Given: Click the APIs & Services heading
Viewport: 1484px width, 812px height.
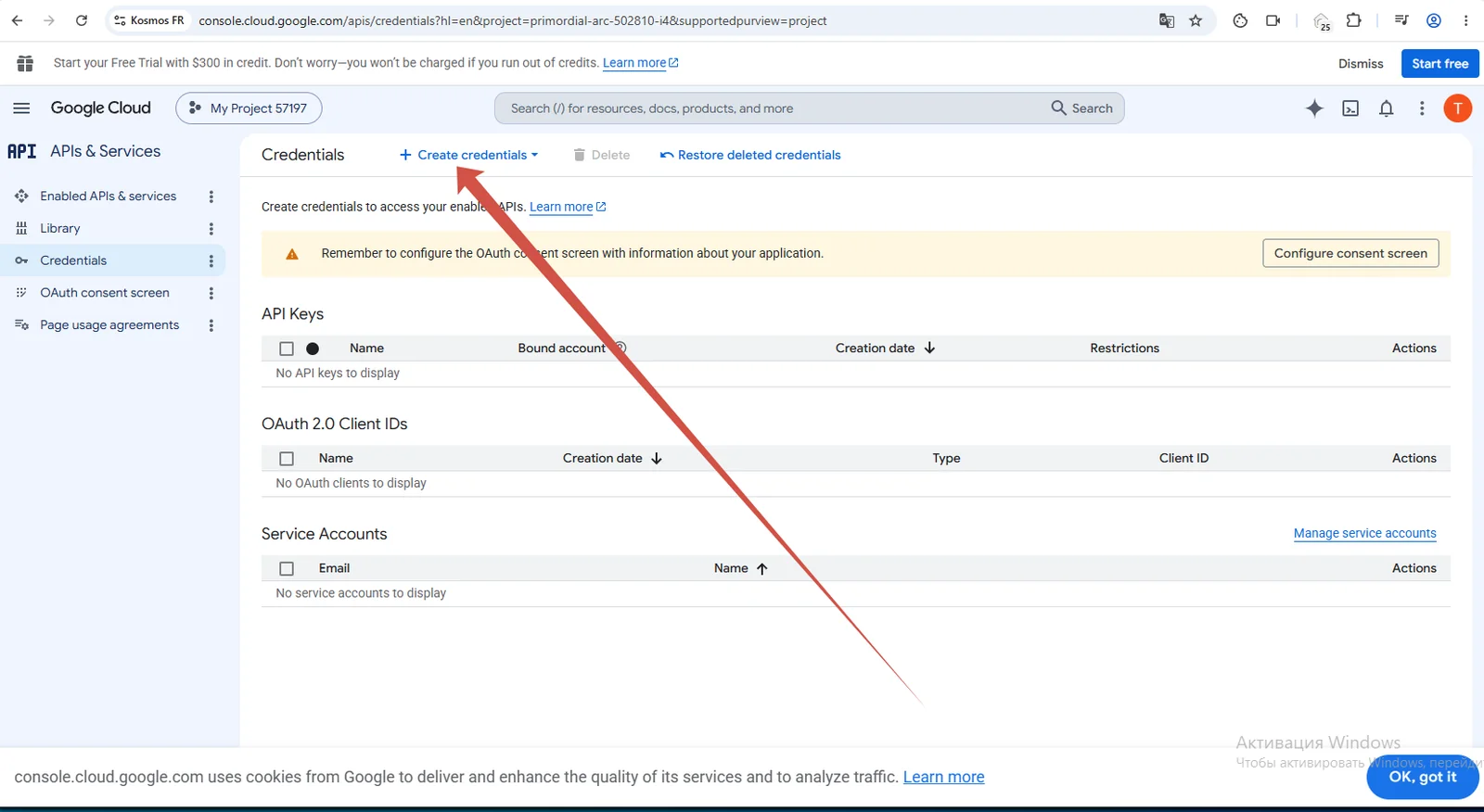Looking at the screenshot, I should pyautogui.click(x=105, y=151).
